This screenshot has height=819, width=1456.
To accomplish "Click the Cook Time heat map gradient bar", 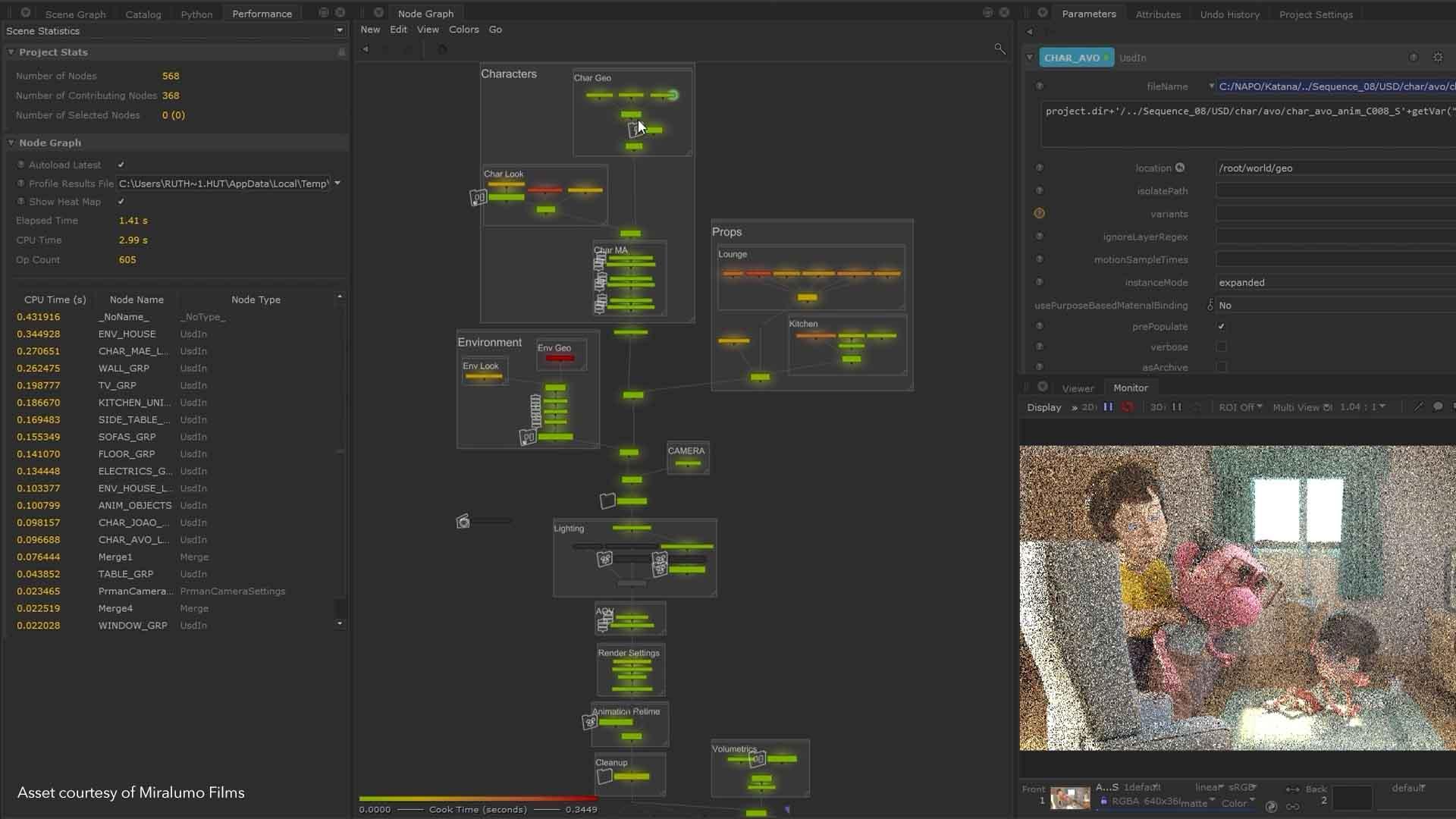I will [x=478, y=799].
